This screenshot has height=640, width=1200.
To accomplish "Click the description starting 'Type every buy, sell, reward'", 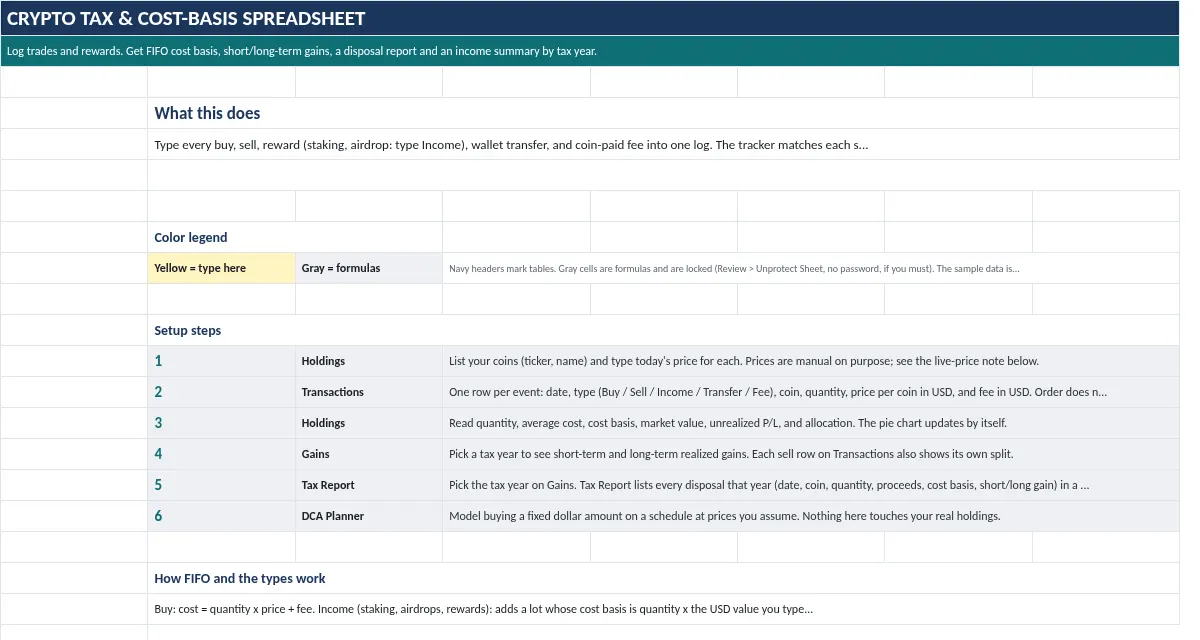I will tap(664, 144).
